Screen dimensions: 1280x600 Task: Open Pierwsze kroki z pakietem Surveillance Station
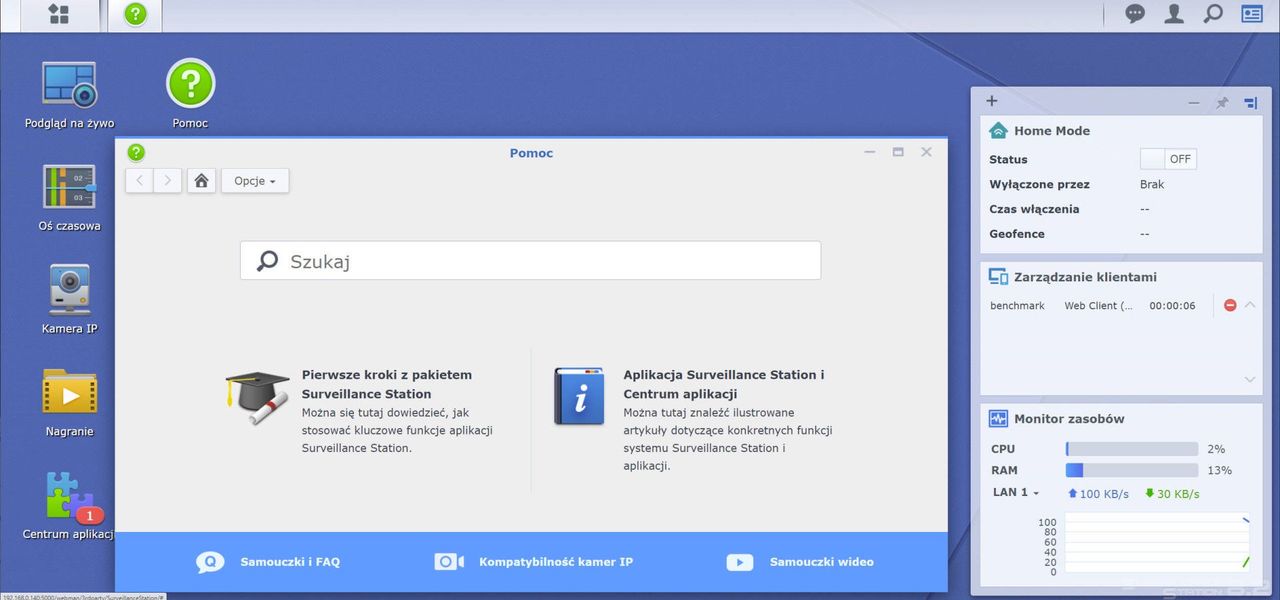387,384
